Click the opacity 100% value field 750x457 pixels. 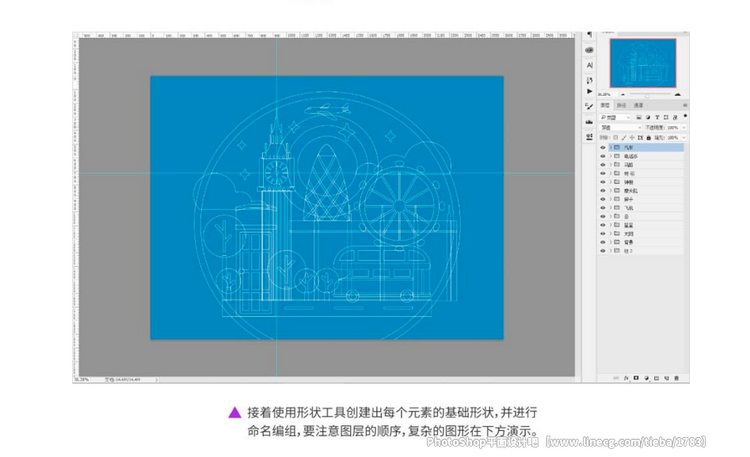pos(673,128)
